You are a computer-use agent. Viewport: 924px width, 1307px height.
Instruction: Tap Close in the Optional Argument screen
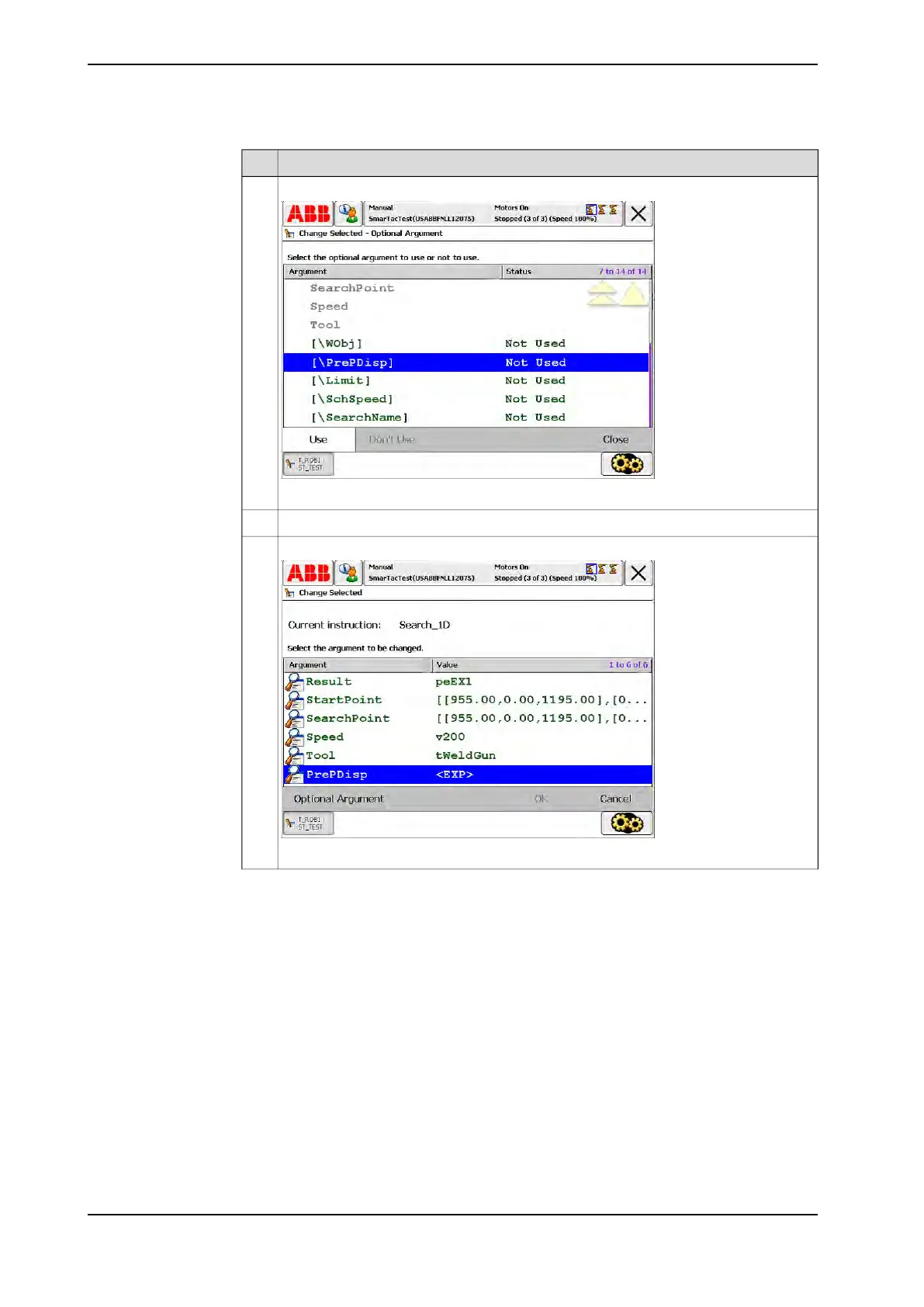coord(615,439)
